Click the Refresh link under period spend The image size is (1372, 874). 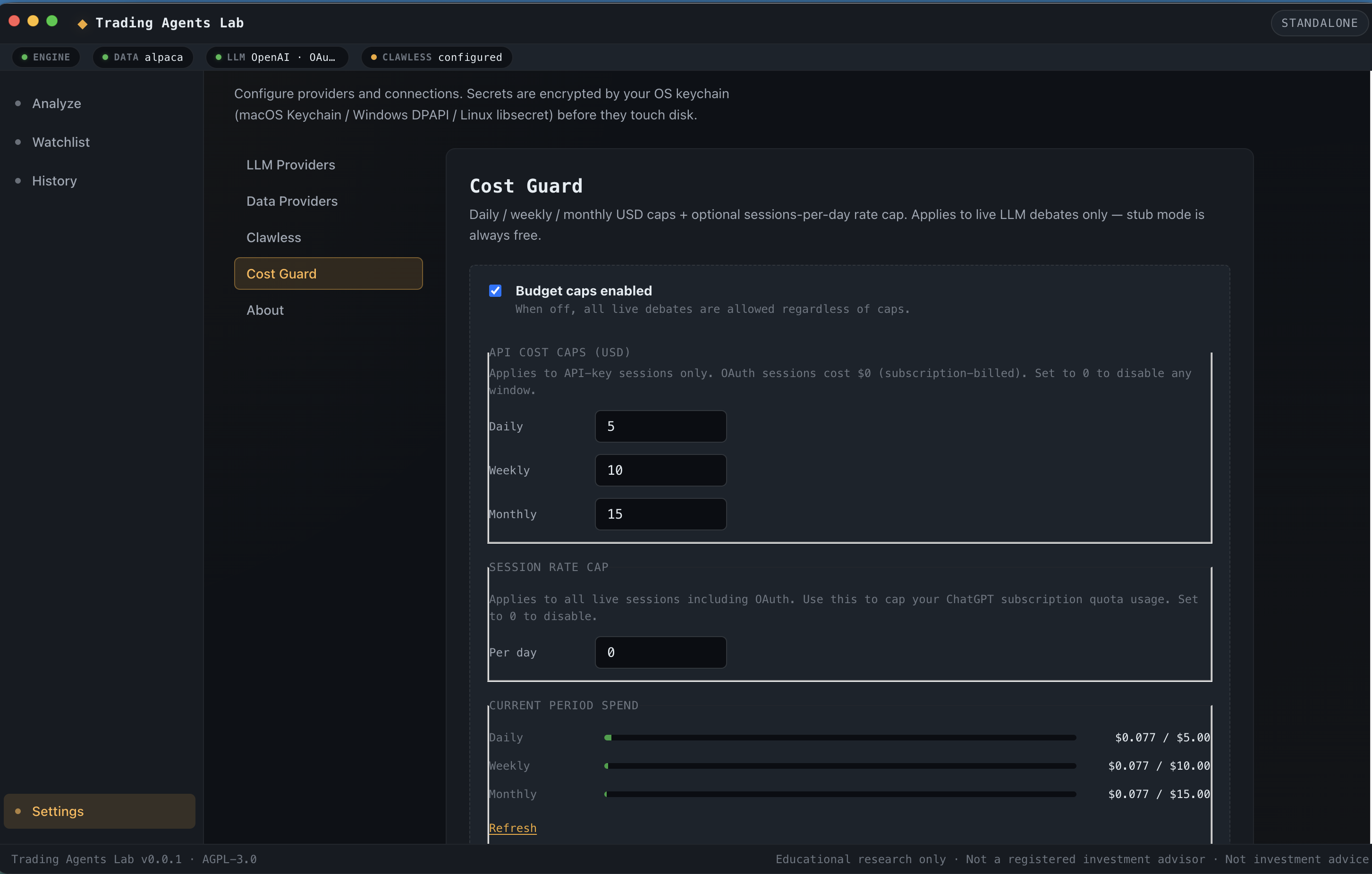coord(512,828)
